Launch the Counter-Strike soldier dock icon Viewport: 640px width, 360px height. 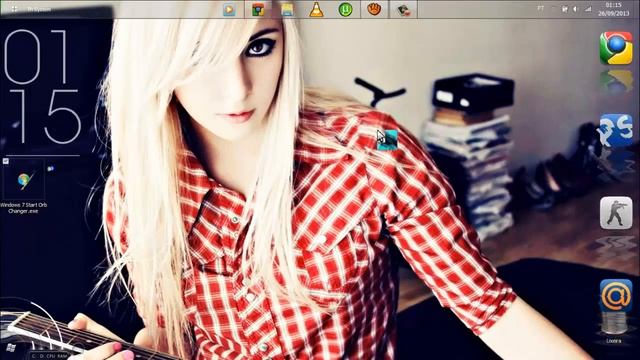pos(616,213)
